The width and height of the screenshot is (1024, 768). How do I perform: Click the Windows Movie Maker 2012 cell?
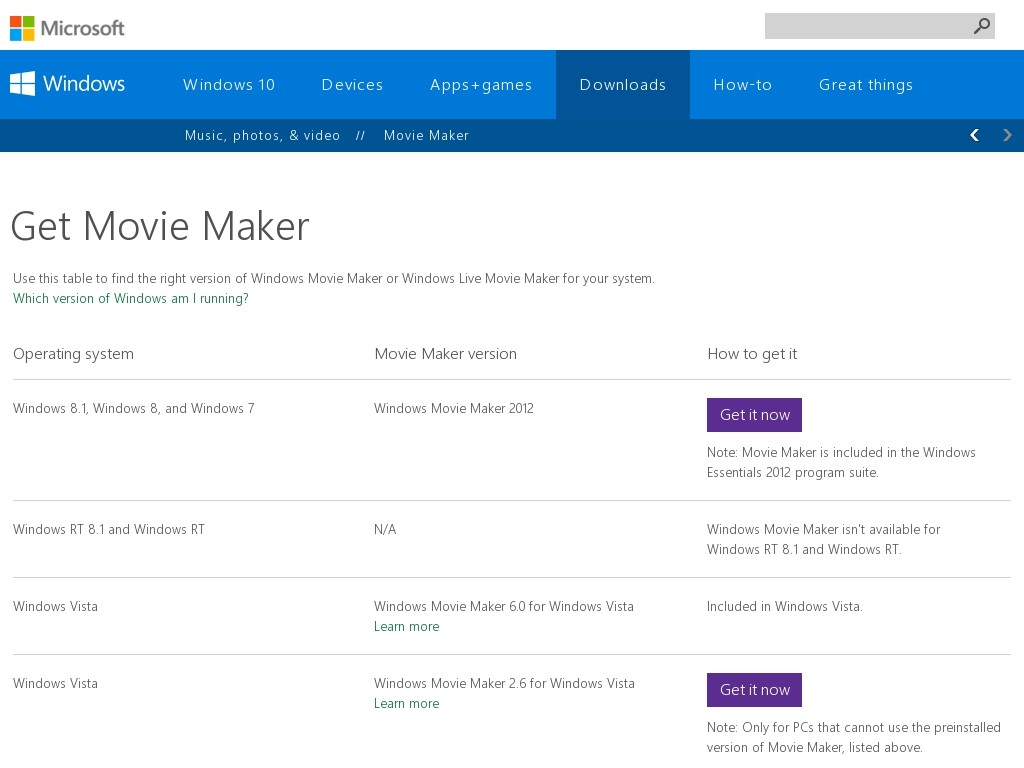tap(454, 408)
